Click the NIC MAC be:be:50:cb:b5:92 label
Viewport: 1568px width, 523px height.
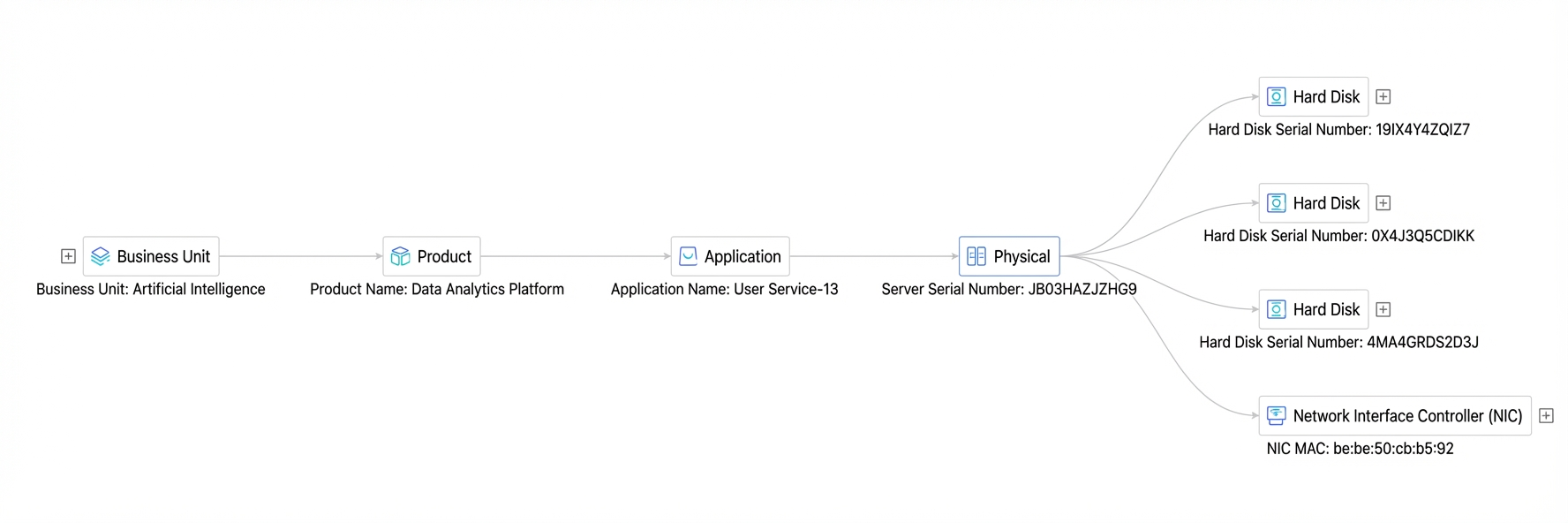pos(1360,449)
